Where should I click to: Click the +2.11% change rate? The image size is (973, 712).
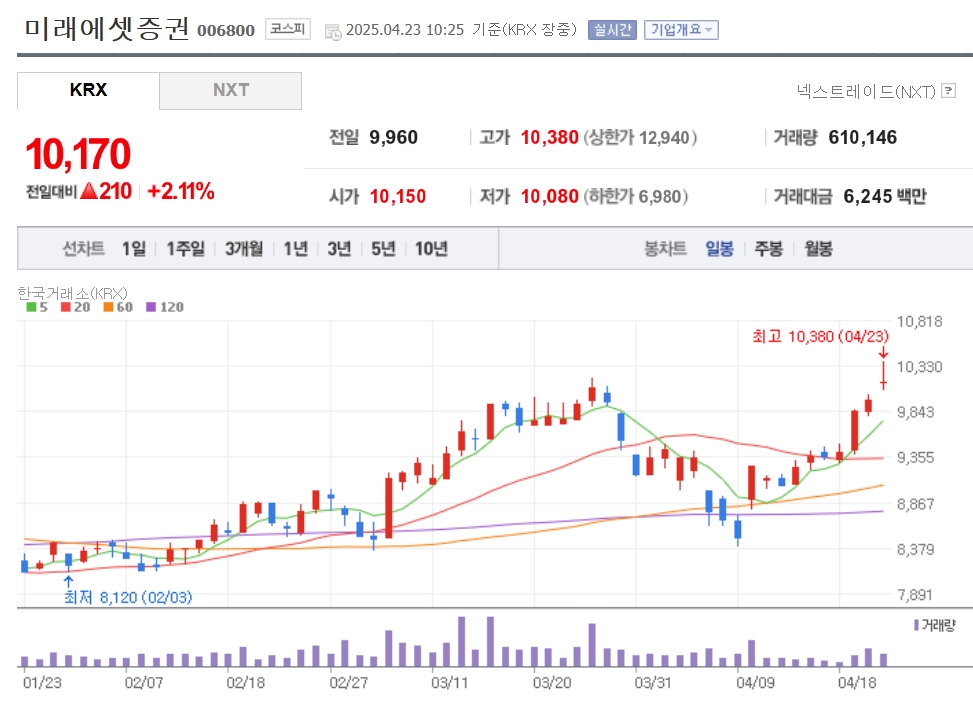tap(181, 191)
